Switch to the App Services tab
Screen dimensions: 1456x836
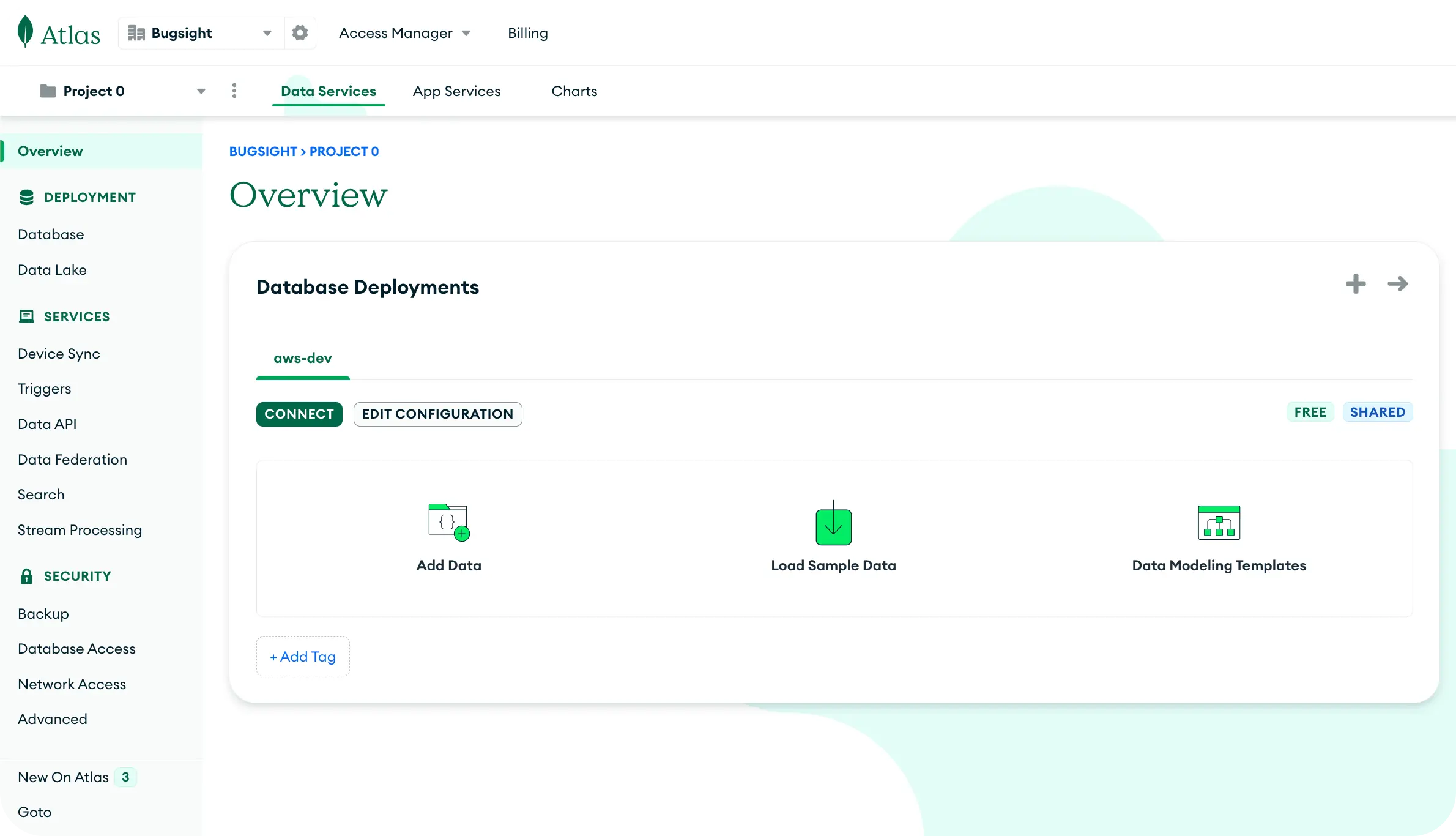(456, 91)
